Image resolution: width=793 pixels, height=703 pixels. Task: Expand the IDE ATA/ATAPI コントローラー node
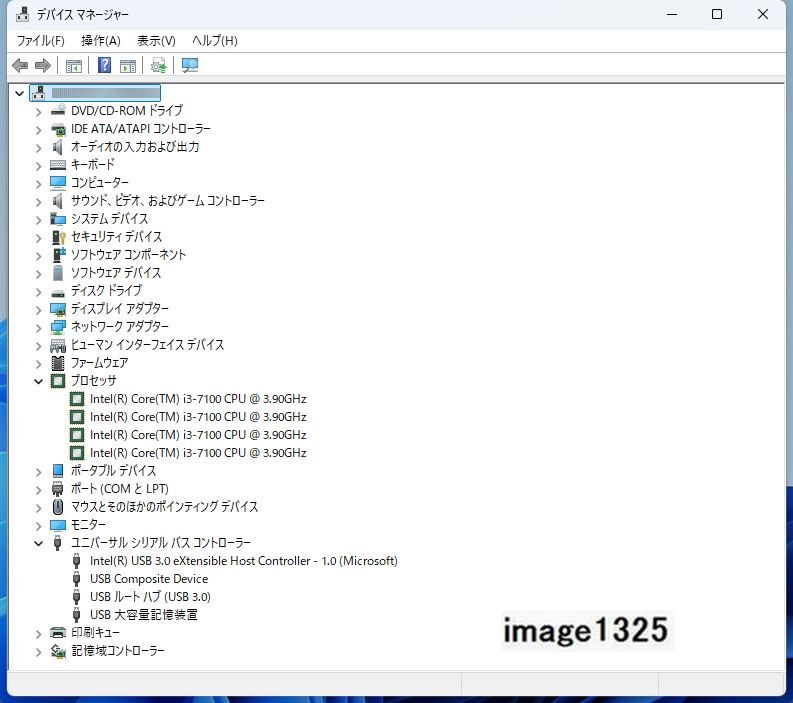point(38,130)
